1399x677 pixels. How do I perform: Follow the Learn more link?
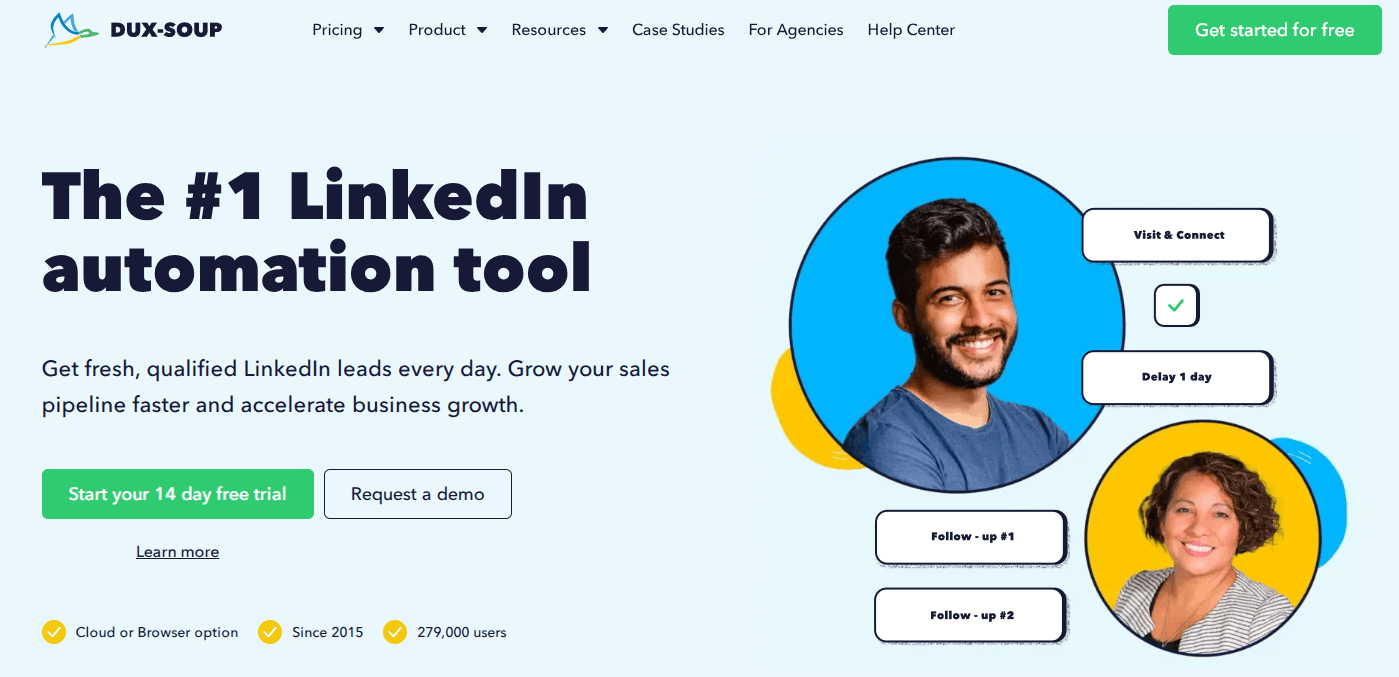tap(178, 552)
